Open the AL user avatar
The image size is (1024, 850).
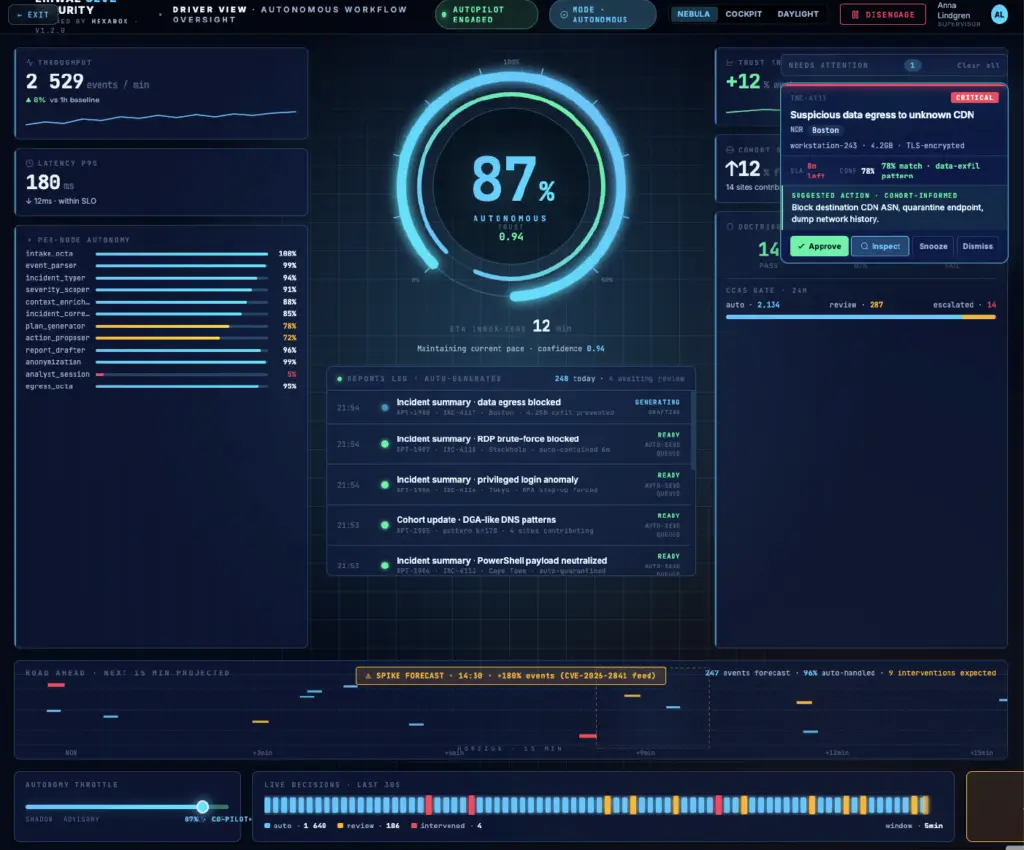click(x=999, y=14)
